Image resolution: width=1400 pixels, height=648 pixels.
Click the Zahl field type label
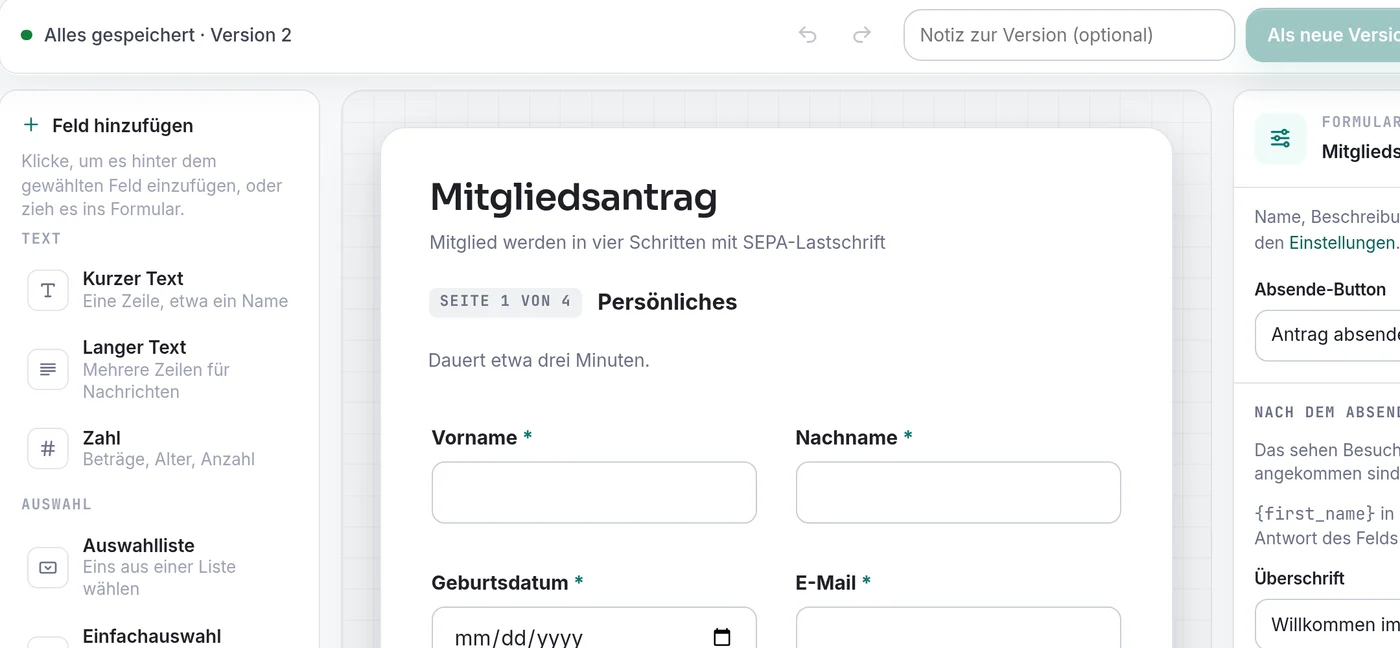click(x=102, y=438)
